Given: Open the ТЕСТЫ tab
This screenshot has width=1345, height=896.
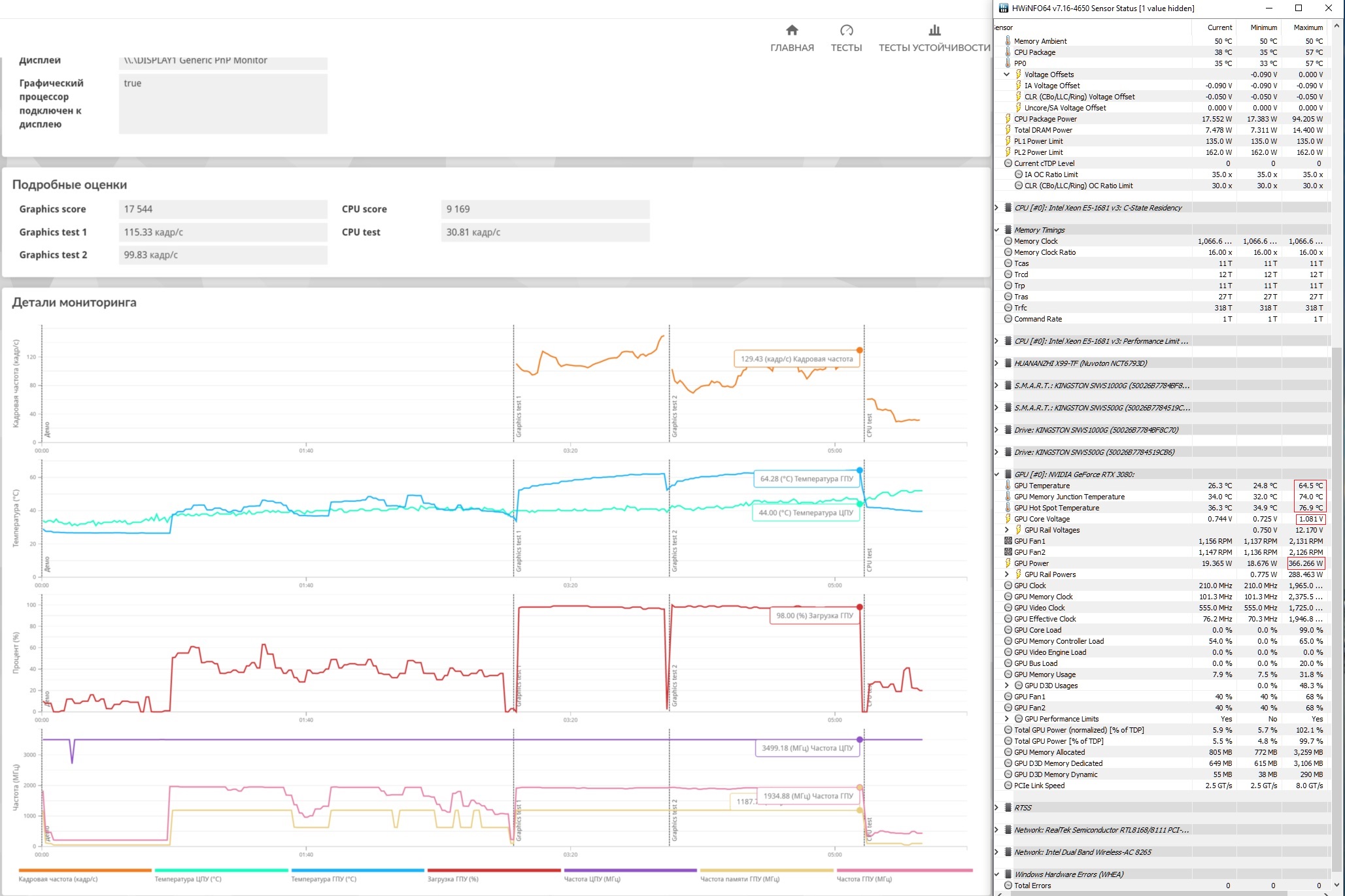Looking at the screenshot, I should [x=846, y=48].
